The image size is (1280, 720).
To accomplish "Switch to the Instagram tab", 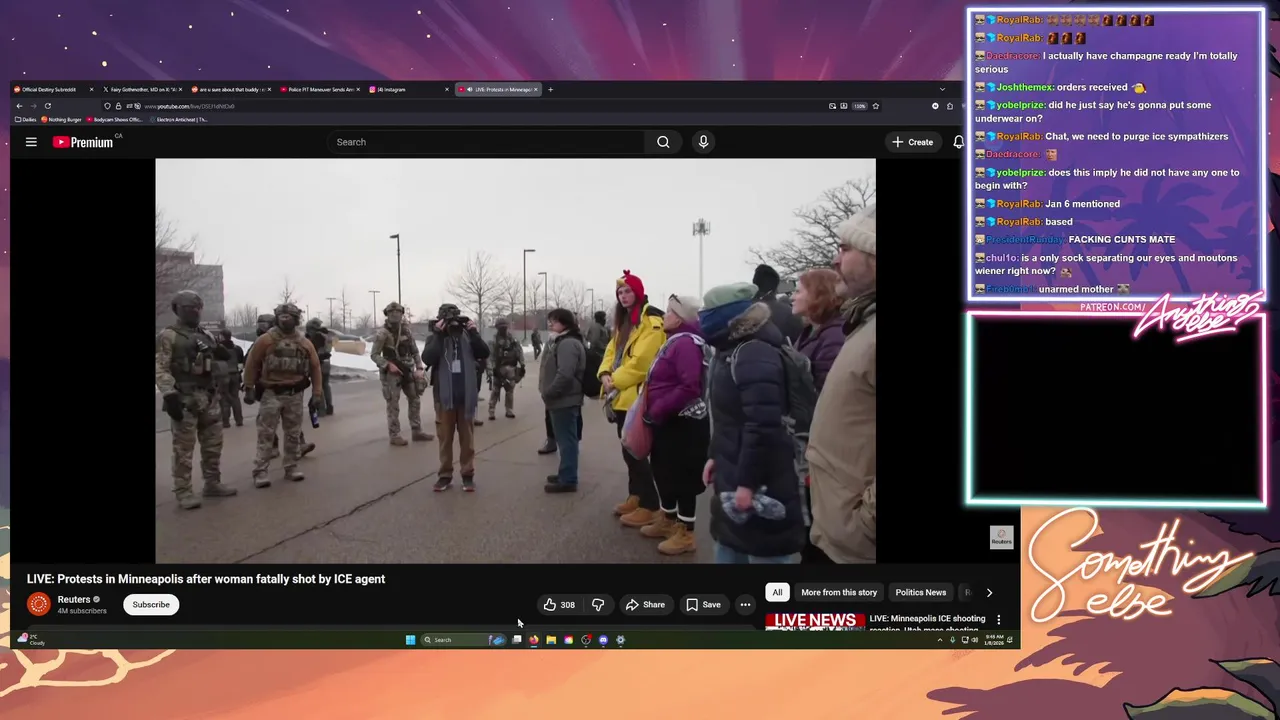I will tap(408, 89).
